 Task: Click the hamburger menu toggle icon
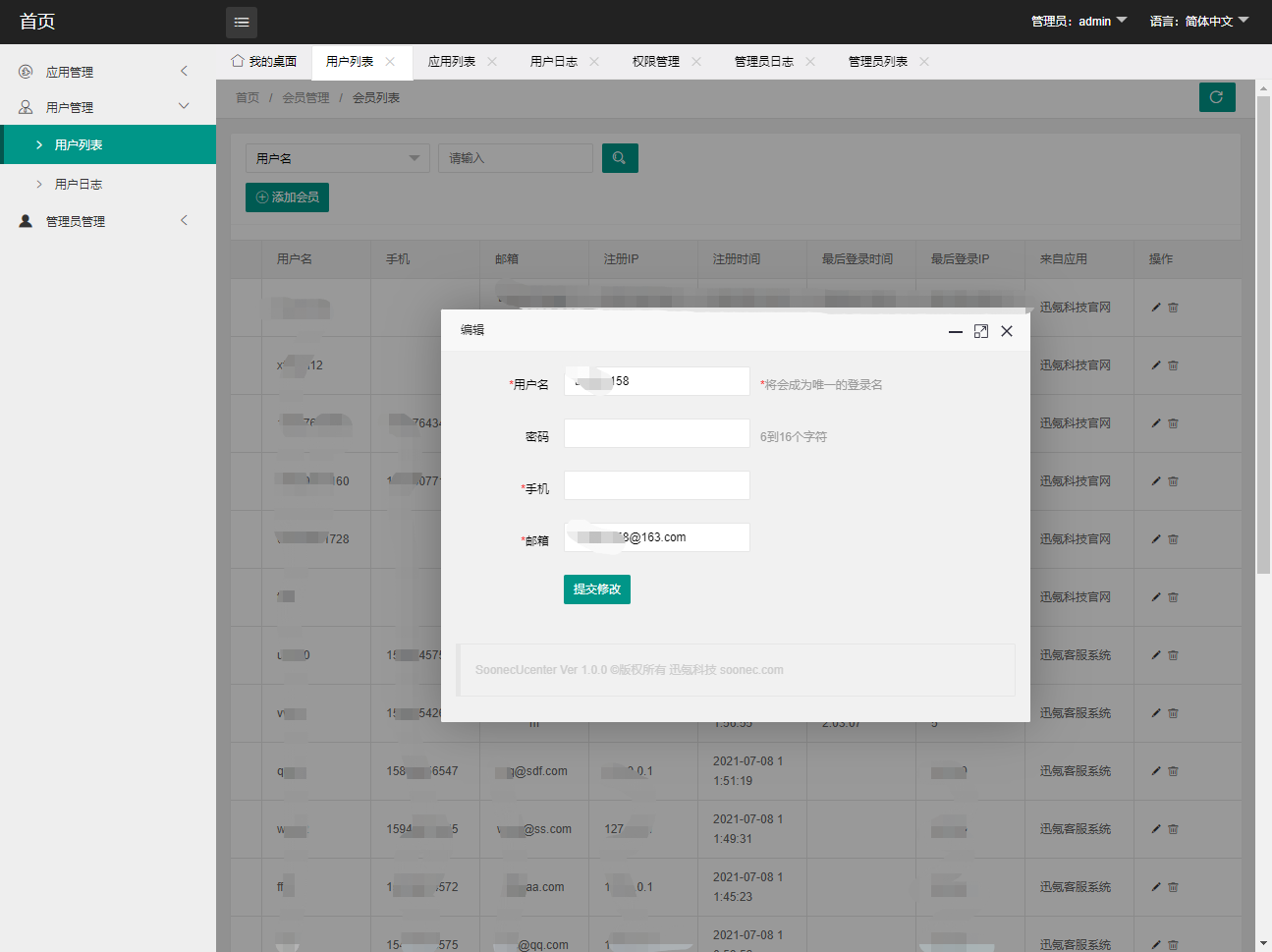pos(242,22)
